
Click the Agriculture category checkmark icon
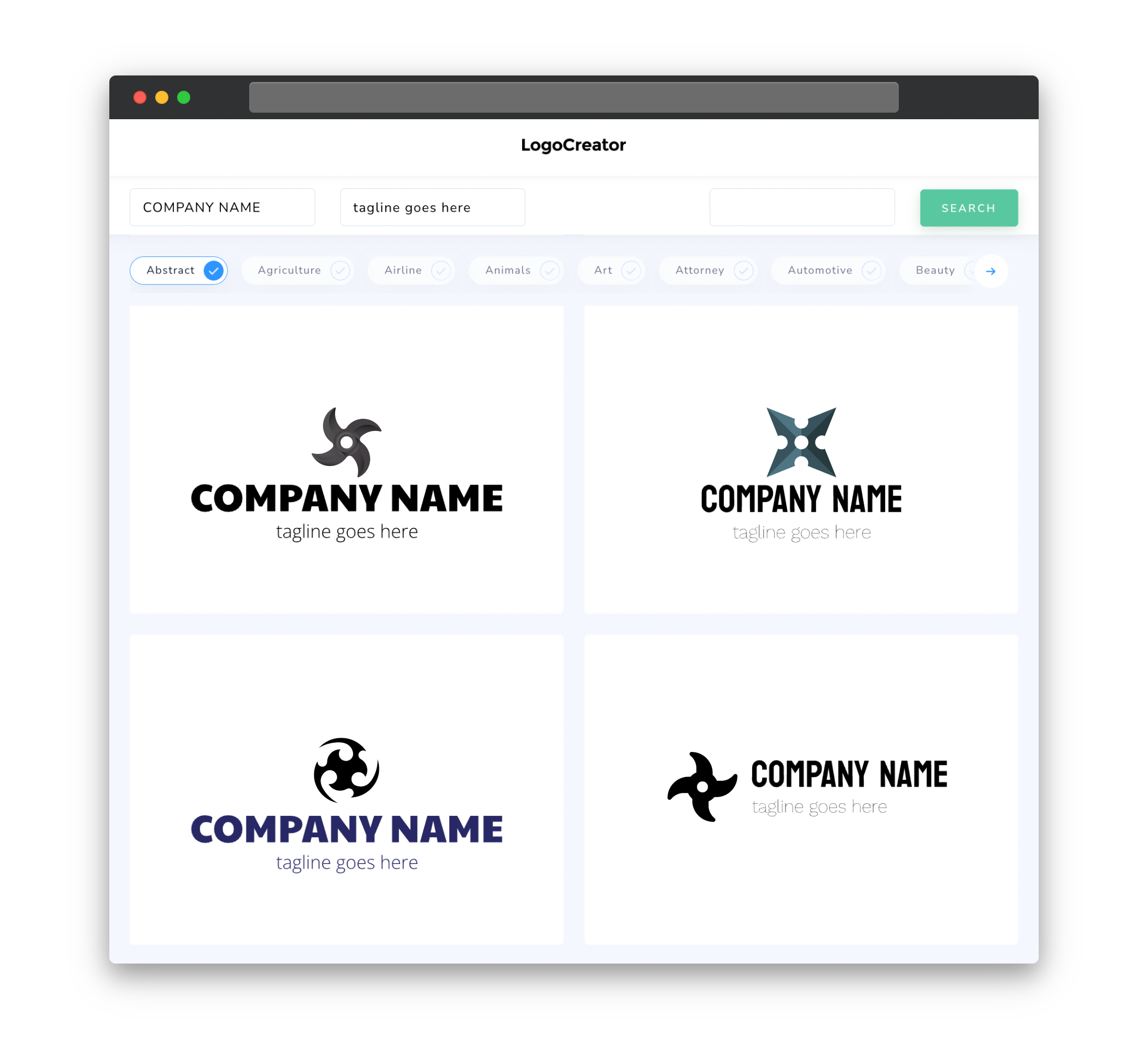[341, 270]
